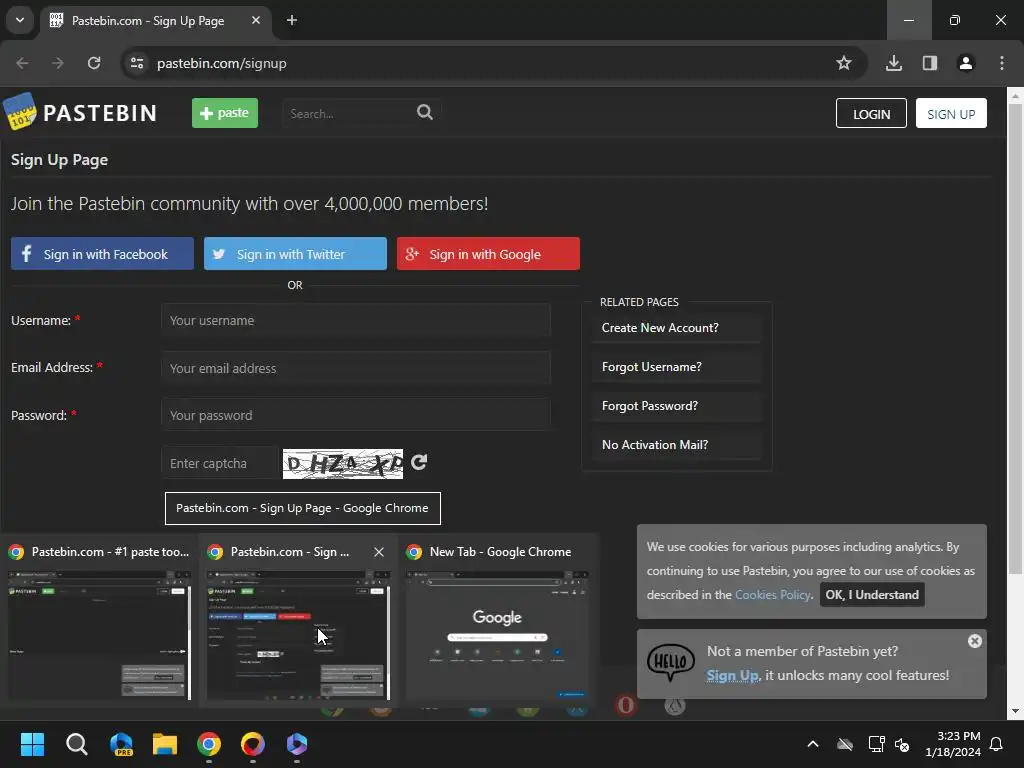Sign in with Twitter
Image resolution: width=1024 pixels, height=768 pixels.
pos(295,254)
